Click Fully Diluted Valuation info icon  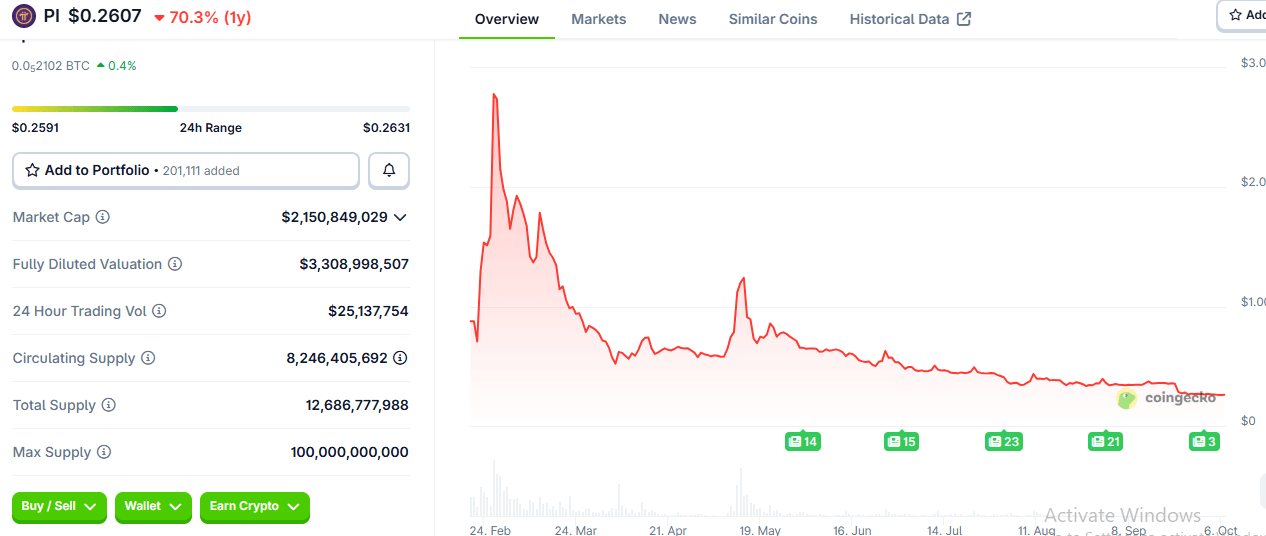point(175,264)
